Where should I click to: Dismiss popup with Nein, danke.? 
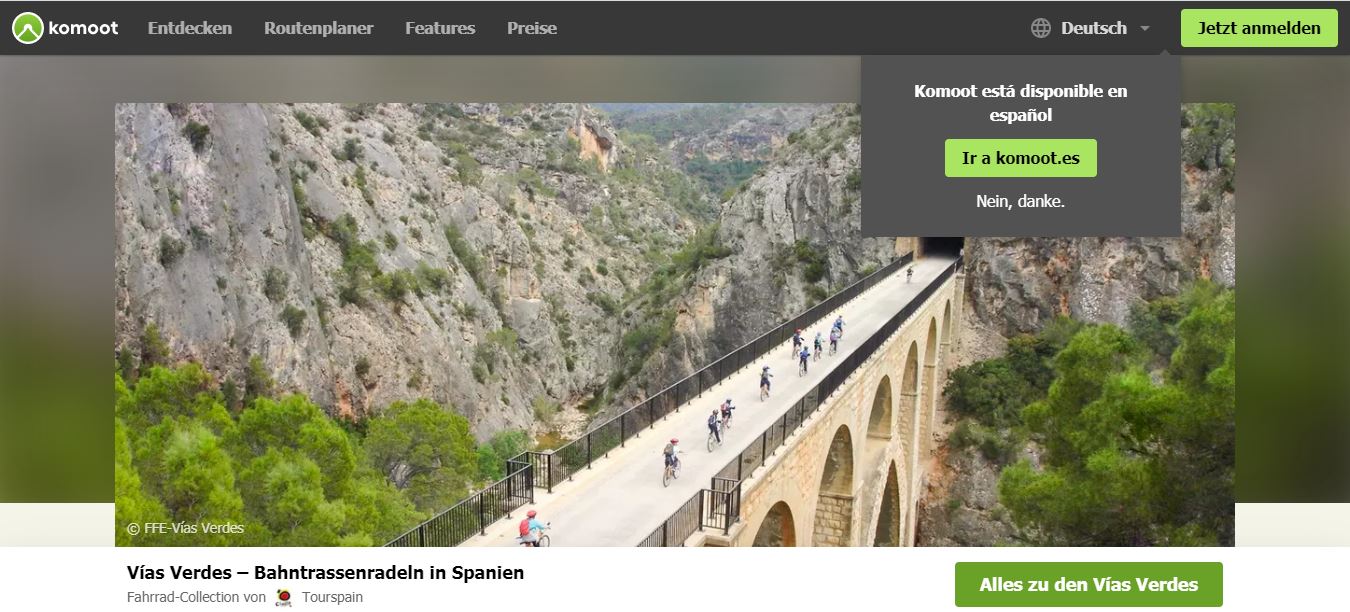tap(1021, 201)
